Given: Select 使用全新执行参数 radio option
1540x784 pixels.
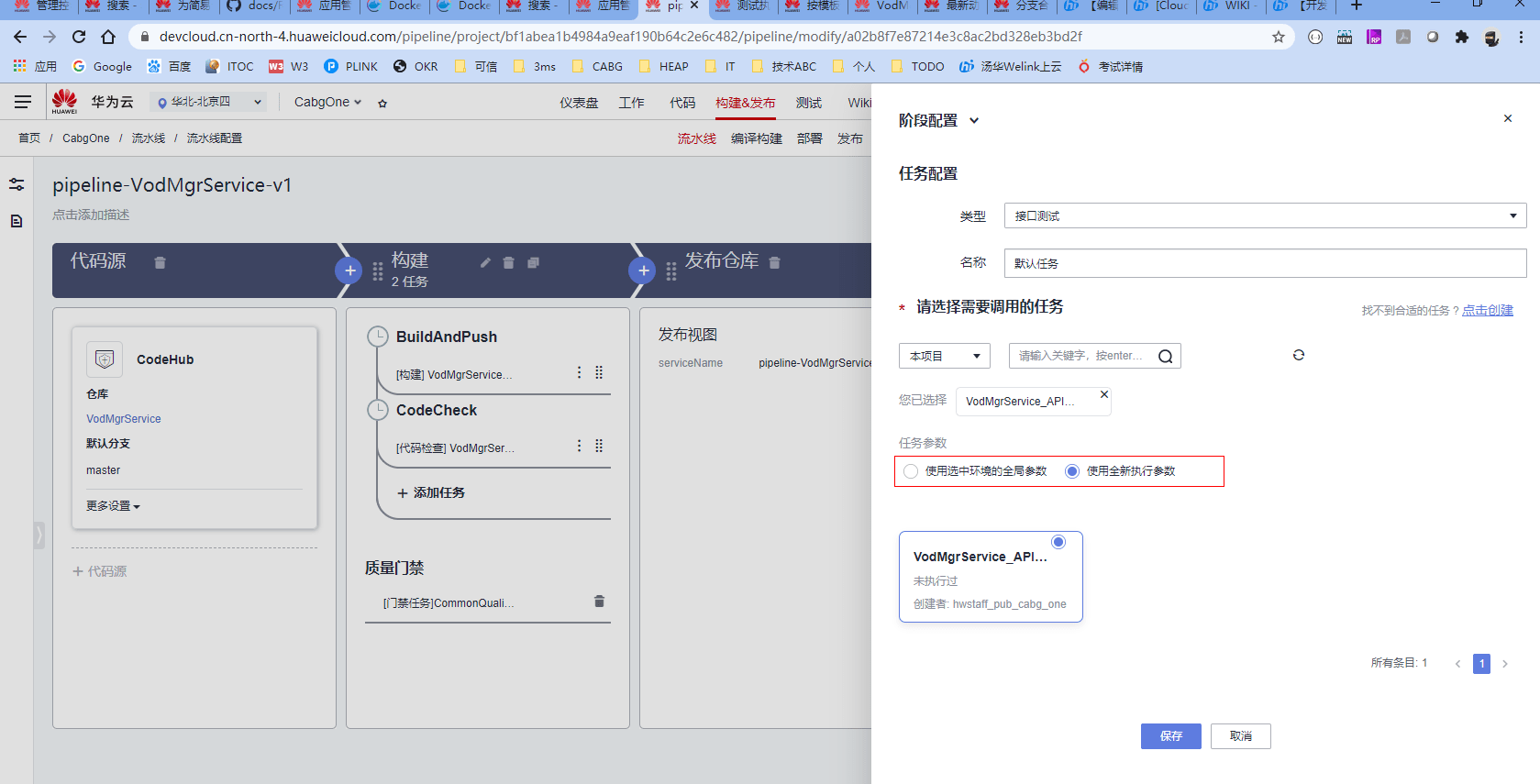Looking at the screenshot, I should click(x=1072, y=471).
